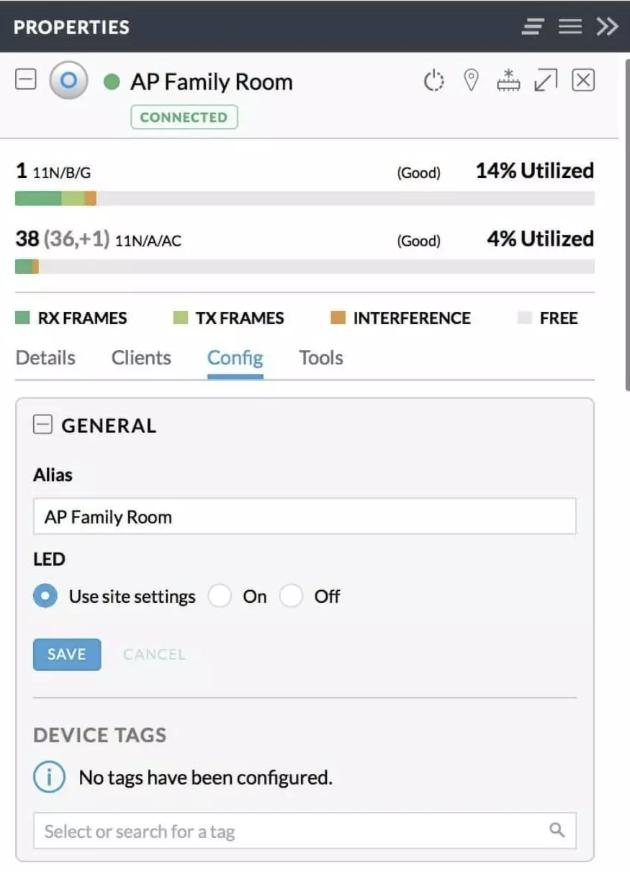The height and width of the screenshot is (872, 630).
Task: Turn the LED On
Action: pos(220,595)
